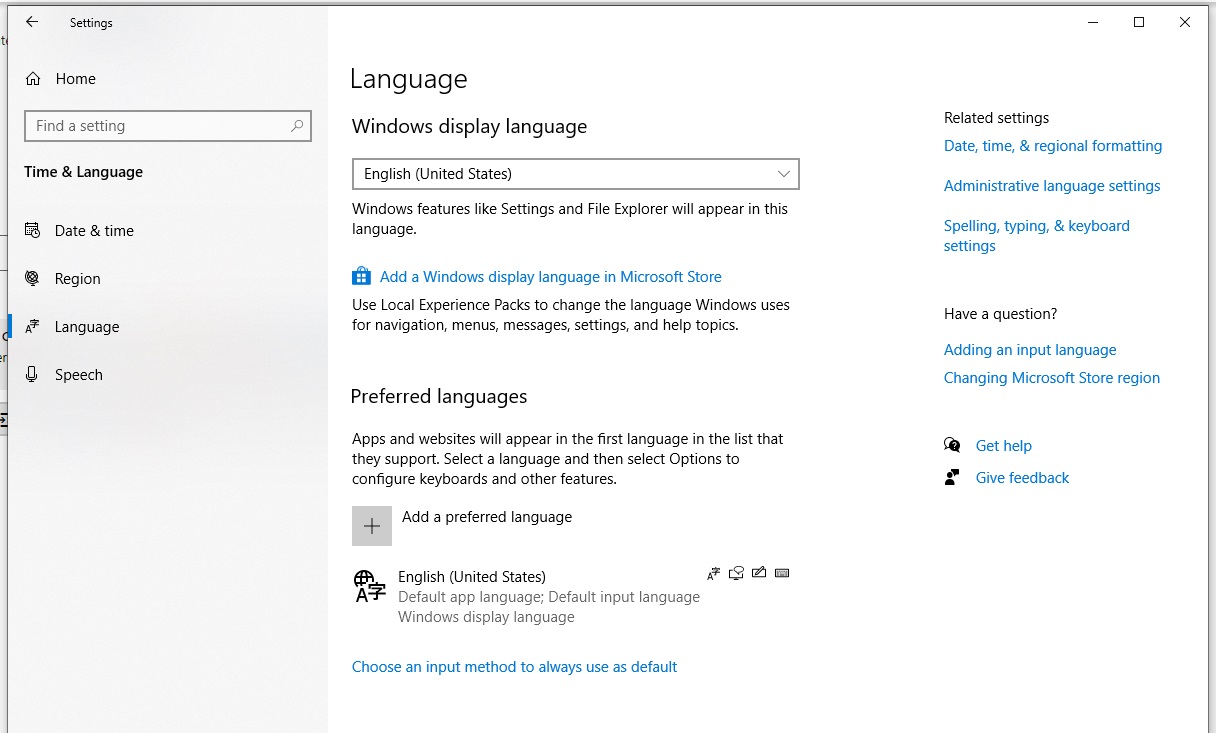Click the Related settings heading
The width and height of the screenshot is (1216, 733).
(997, 118)
